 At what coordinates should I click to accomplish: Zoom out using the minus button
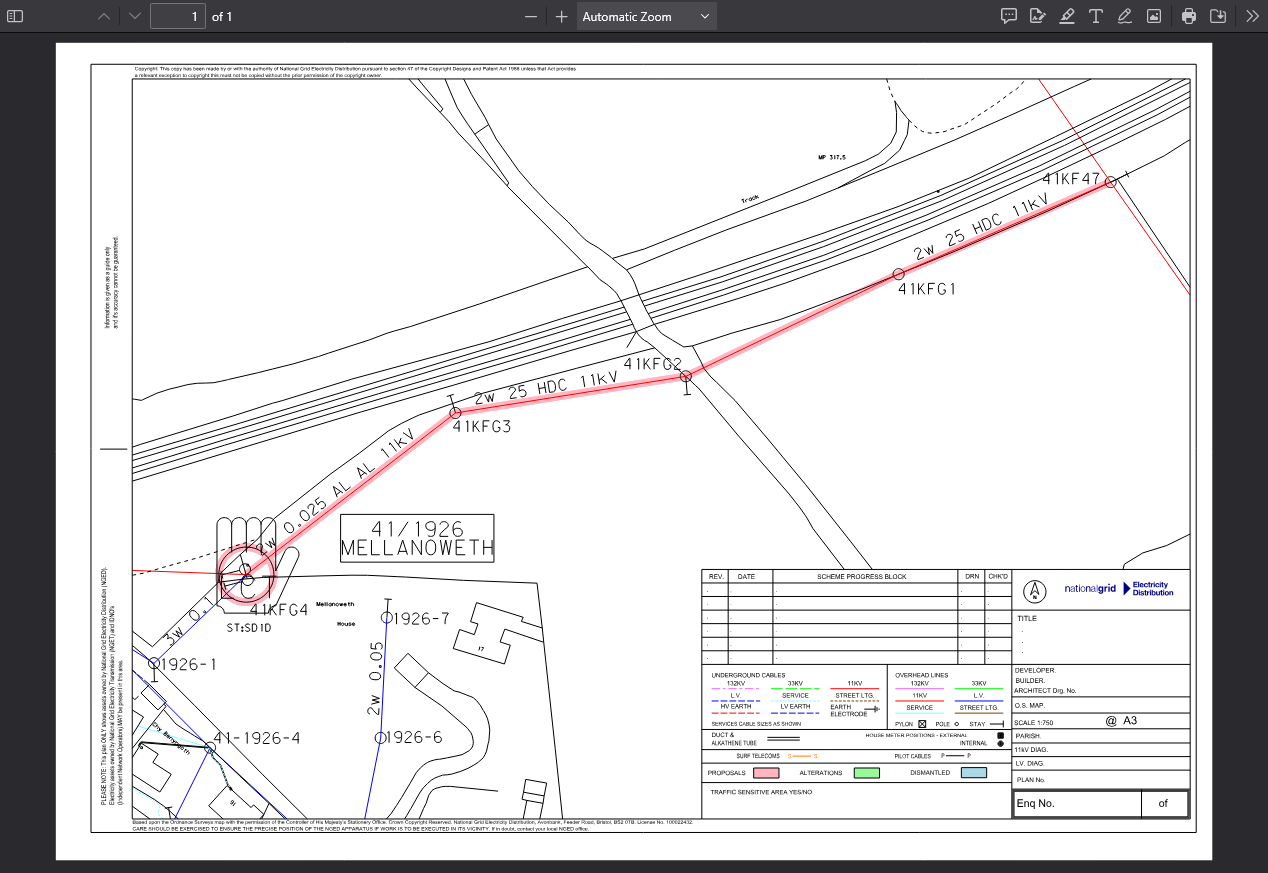531,16
